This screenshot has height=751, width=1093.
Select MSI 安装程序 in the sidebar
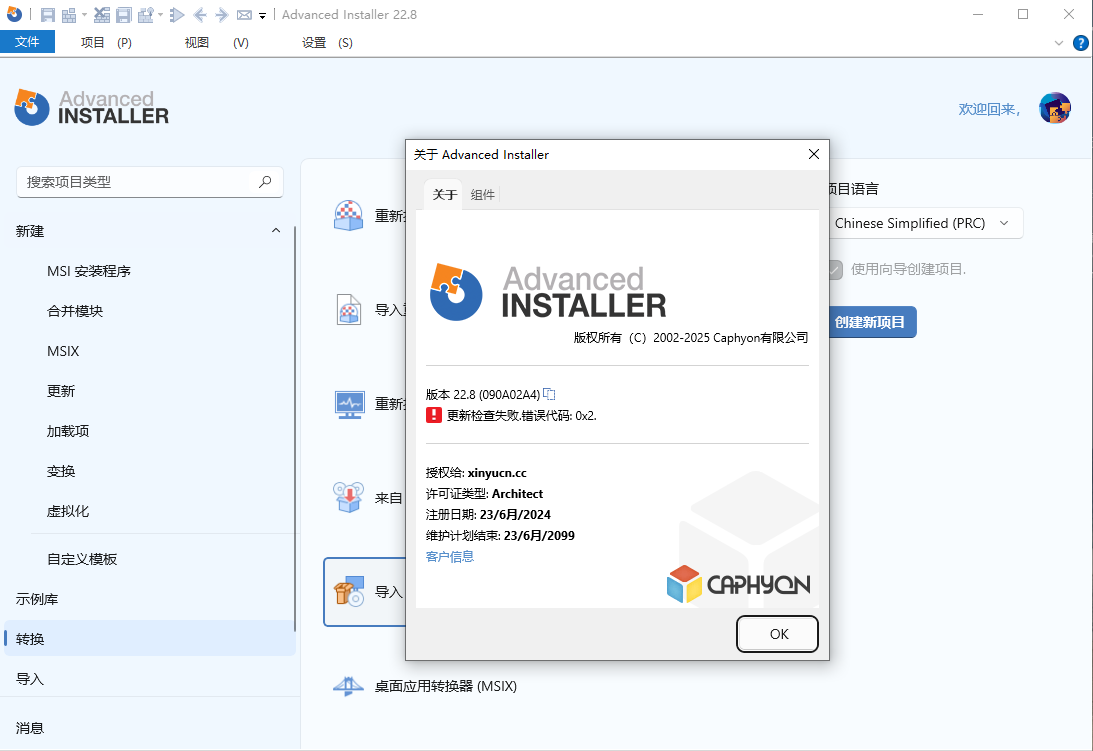(89, 271)
